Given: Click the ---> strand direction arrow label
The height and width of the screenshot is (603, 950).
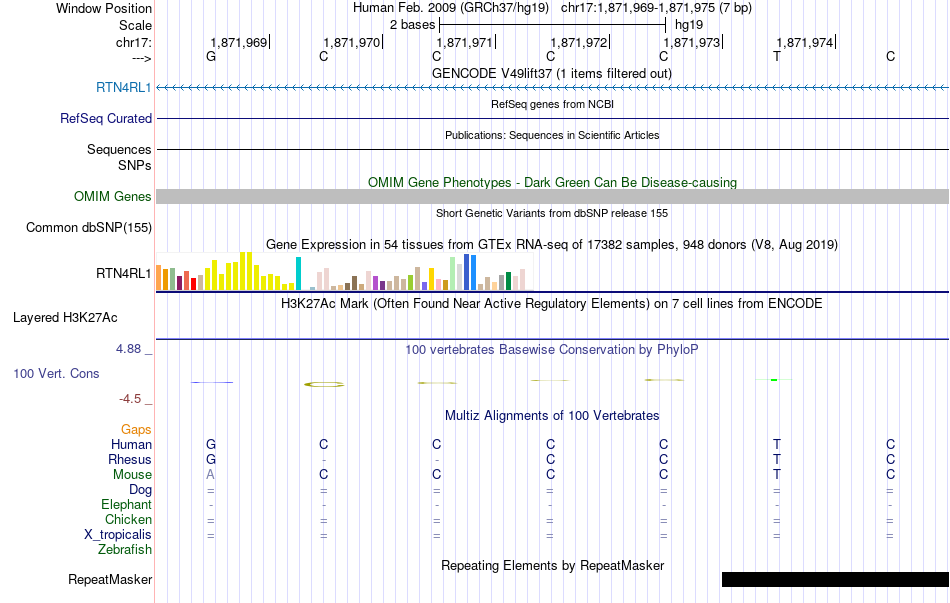Looking at the screenshot, I should (142, 58).
